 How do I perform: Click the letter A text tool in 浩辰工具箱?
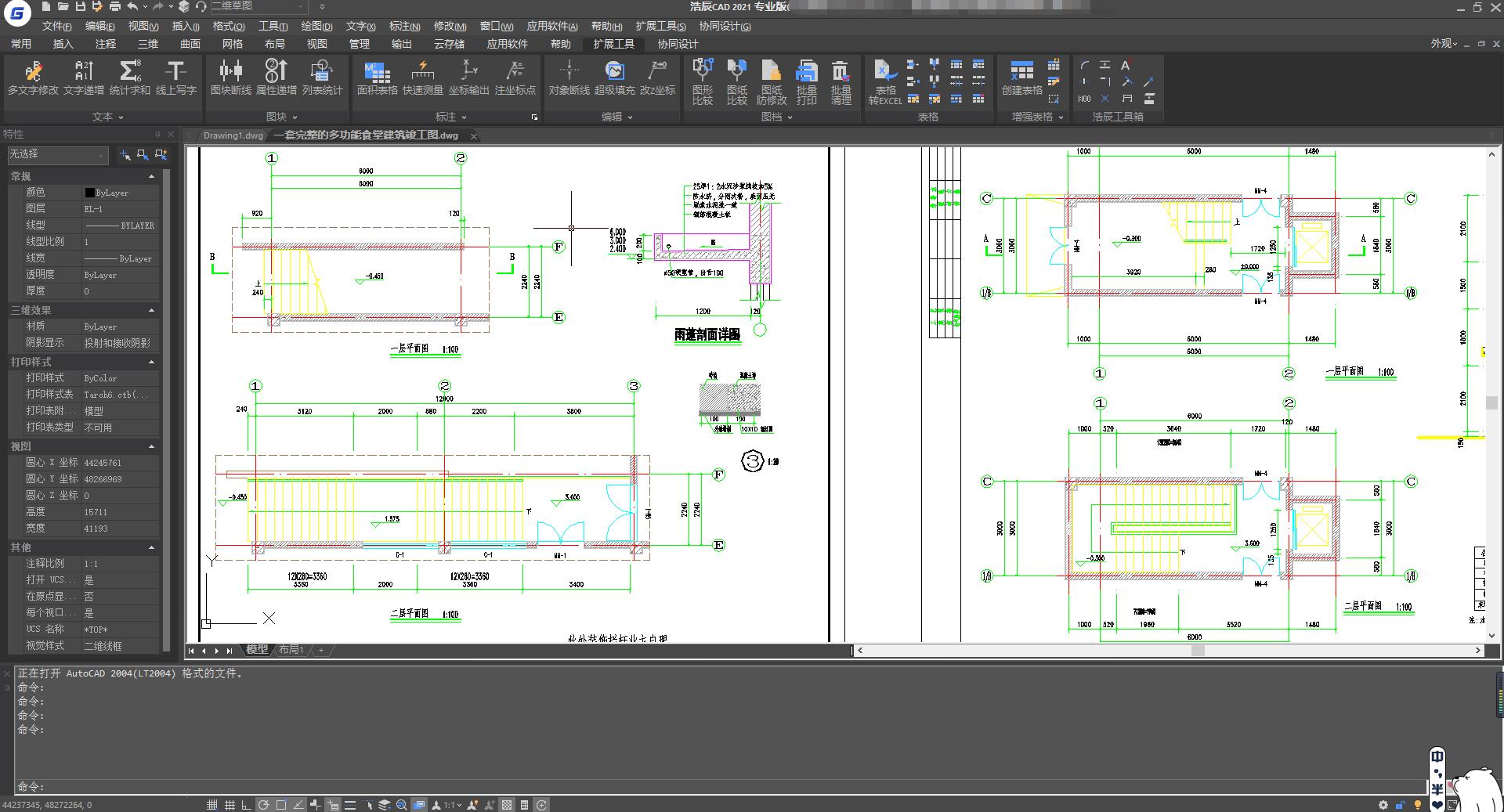coord(1126,65)
